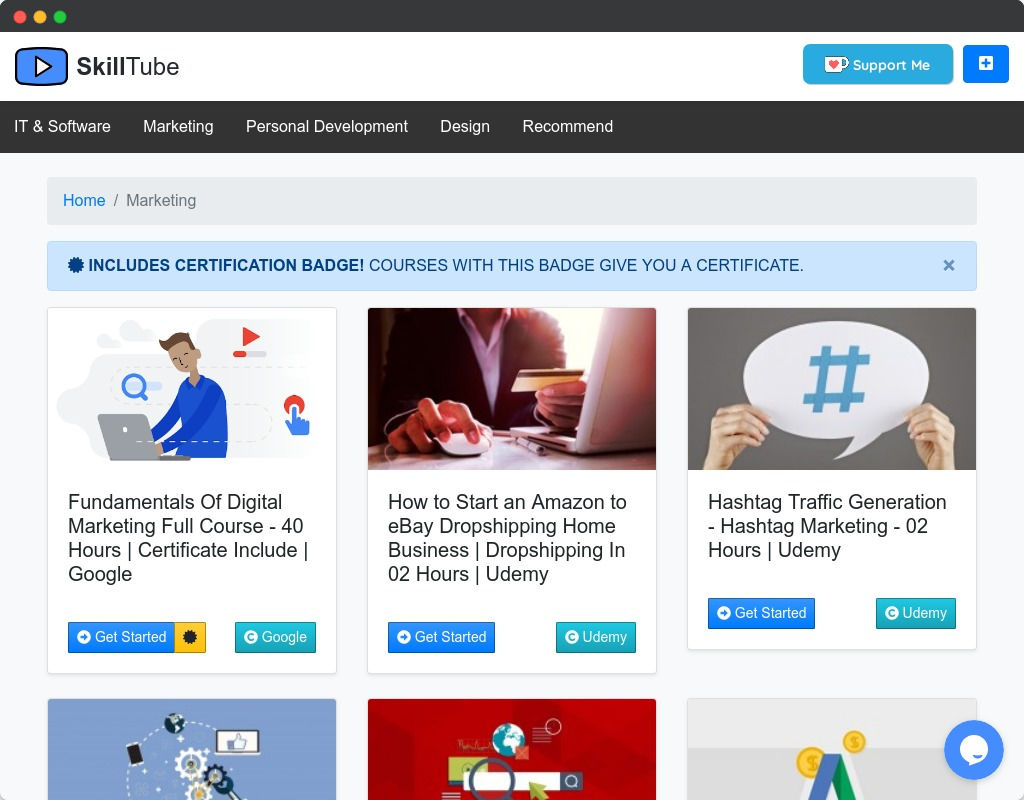The width and height of the screenshot is (1024, 800).
Task: Click the badge icon in the certification banner
Action: click(x=74, y=265)
